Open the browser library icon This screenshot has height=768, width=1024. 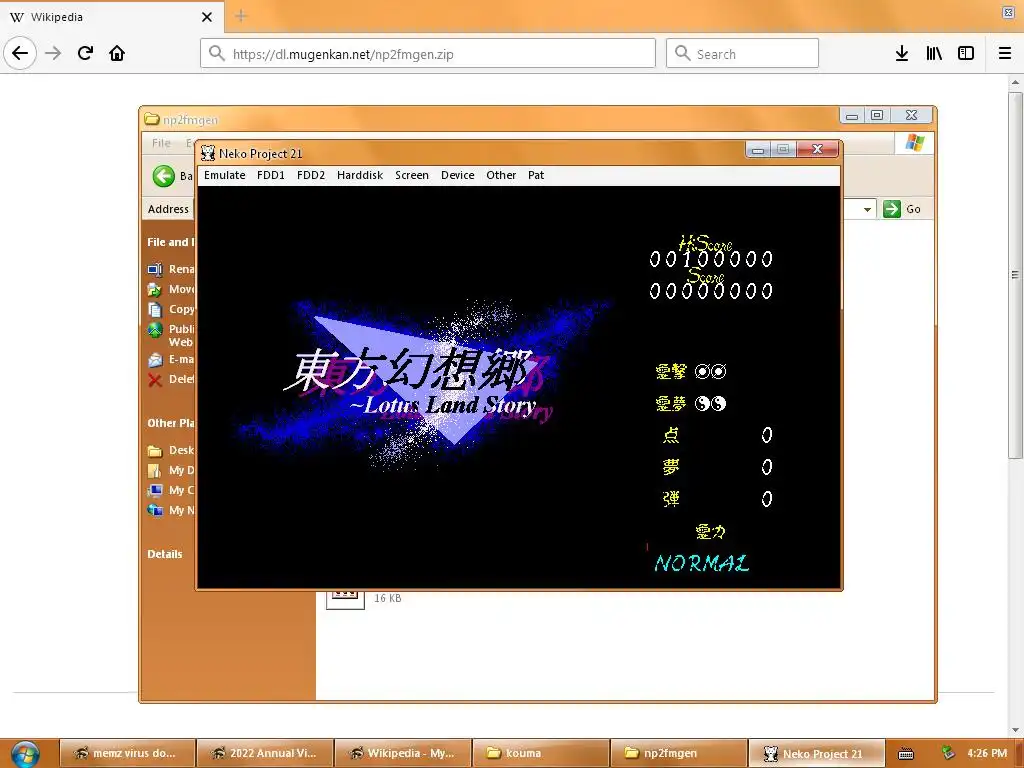point(934,54)
